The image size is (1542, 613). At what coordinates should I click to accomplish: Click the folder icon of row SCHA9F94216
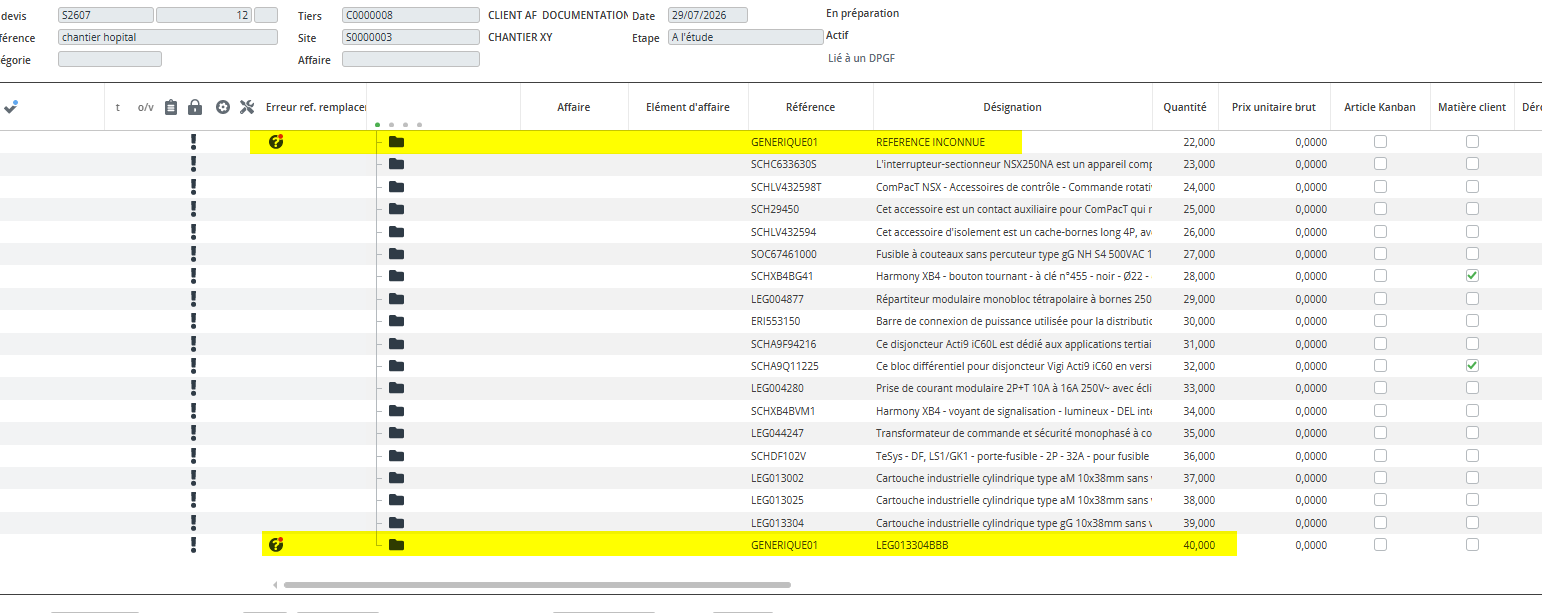396,343
